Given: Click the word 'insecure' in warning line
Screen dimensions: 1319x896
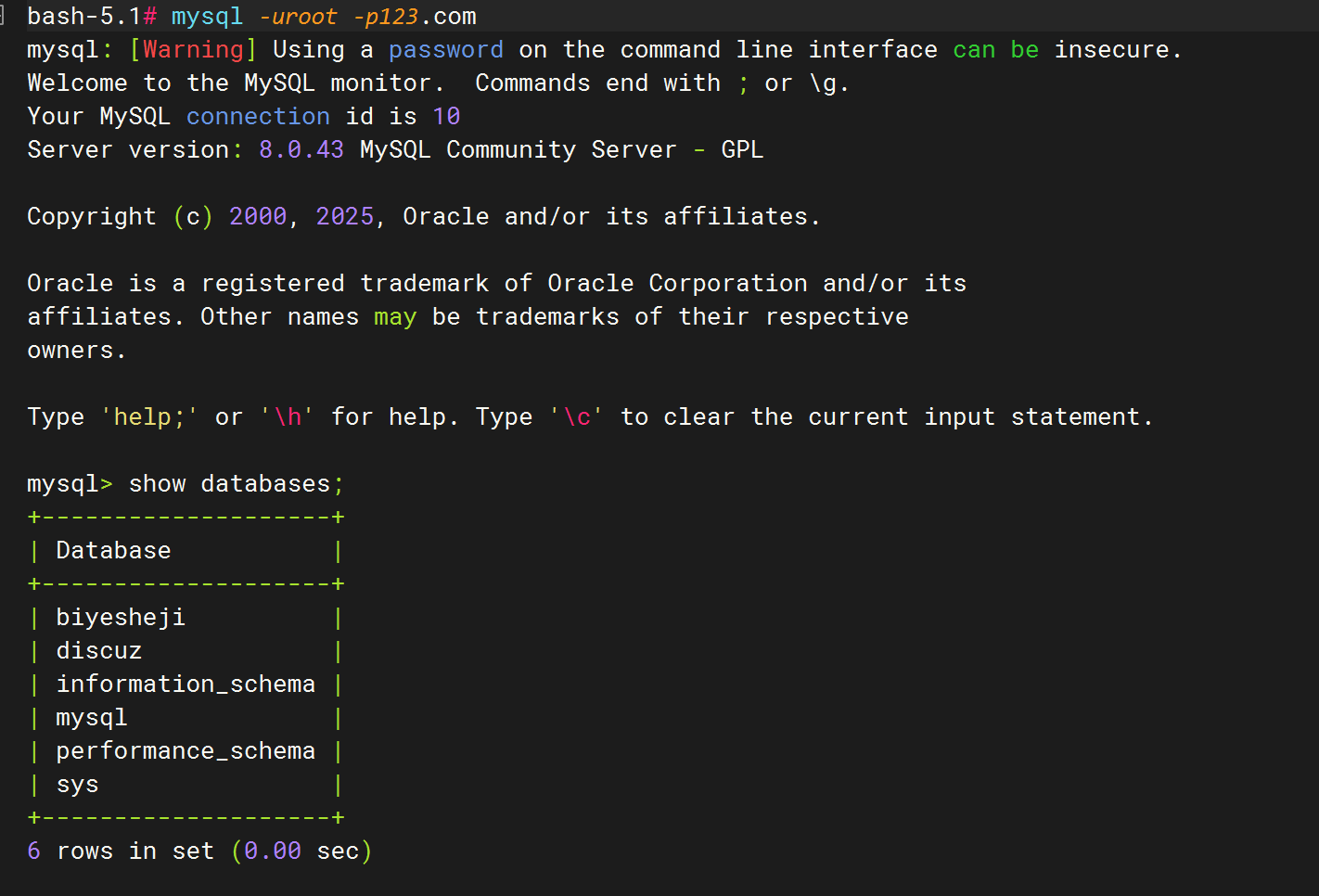Looking at the screenshot, I should [1112, 50].
